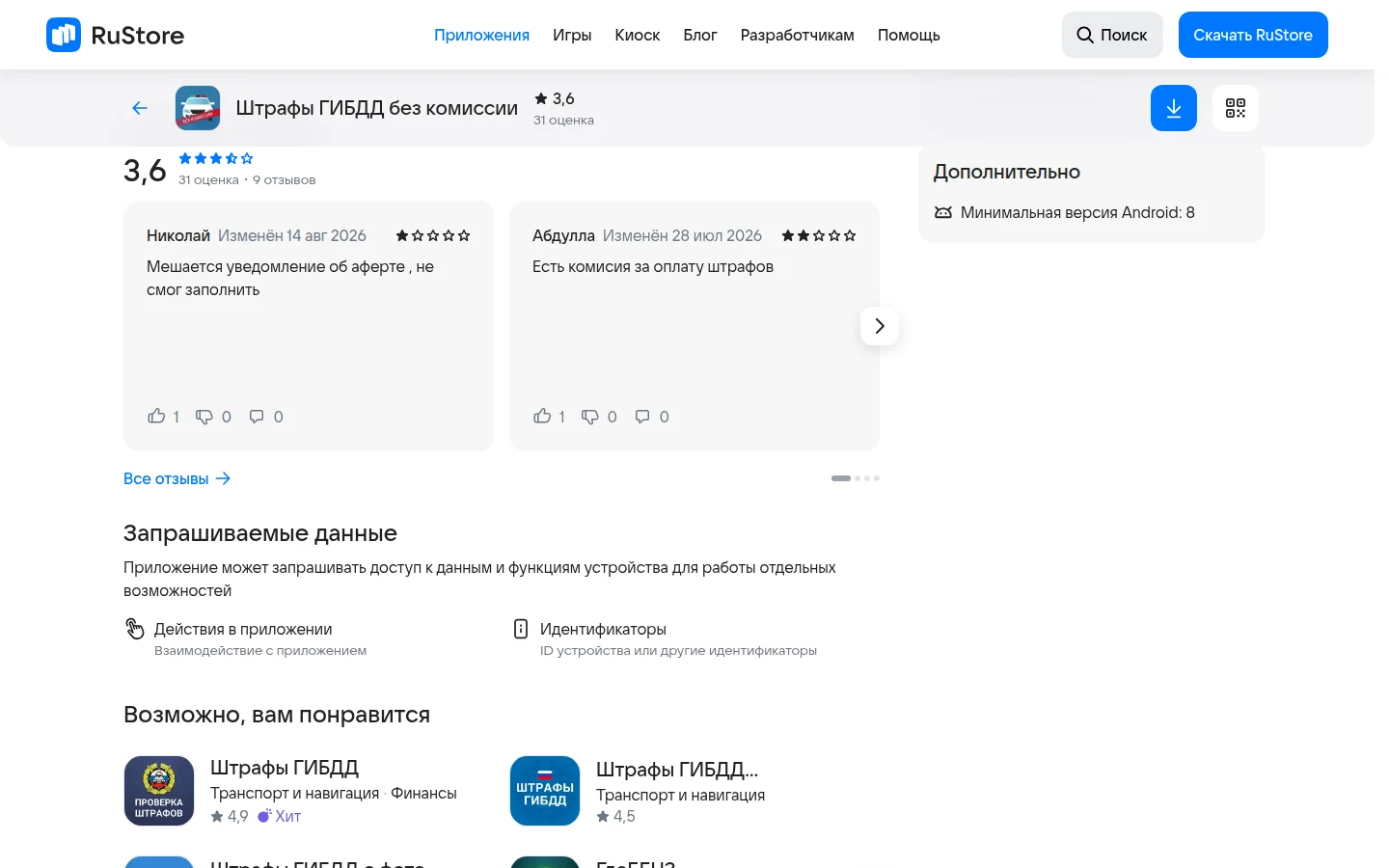This screenshot has height=868, width=1389.
Task: Open the Разработчикам page
Action: tap(798, 35)
